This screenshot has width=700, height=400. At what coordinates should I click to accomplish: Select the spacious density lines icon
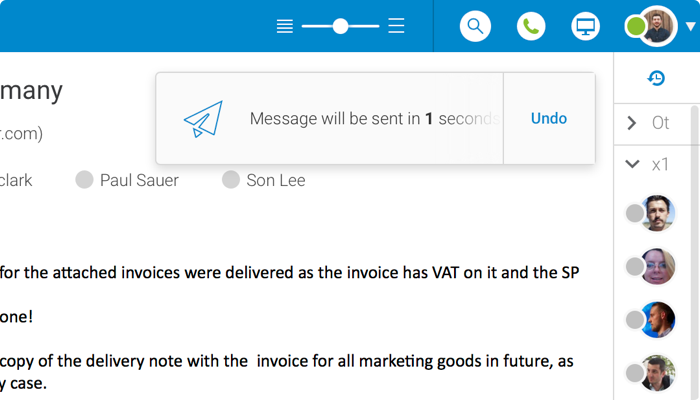[x=396, y=26]
